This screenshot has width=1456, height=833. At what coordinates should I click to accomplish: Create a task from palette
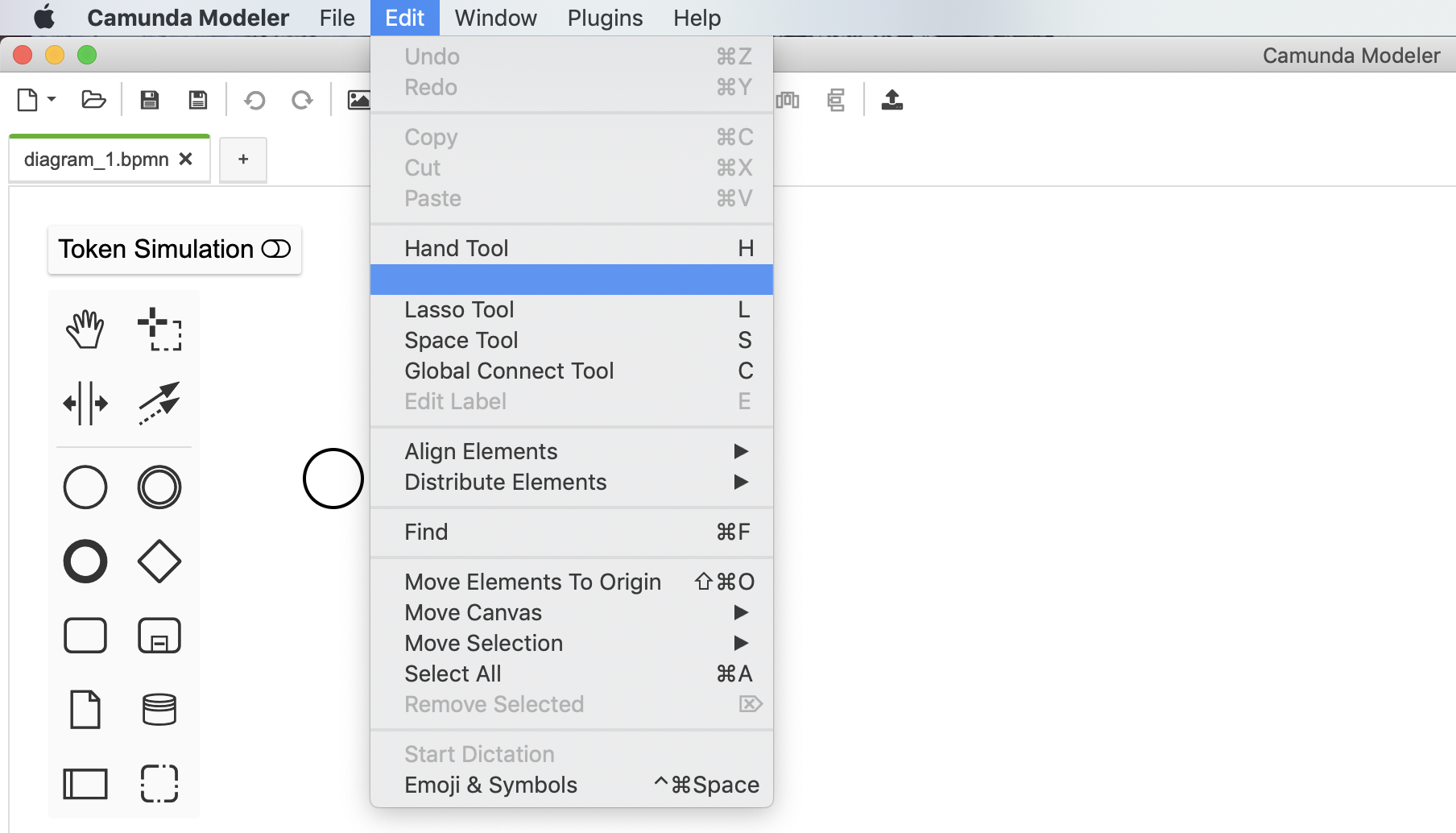(x=85, y=636)
